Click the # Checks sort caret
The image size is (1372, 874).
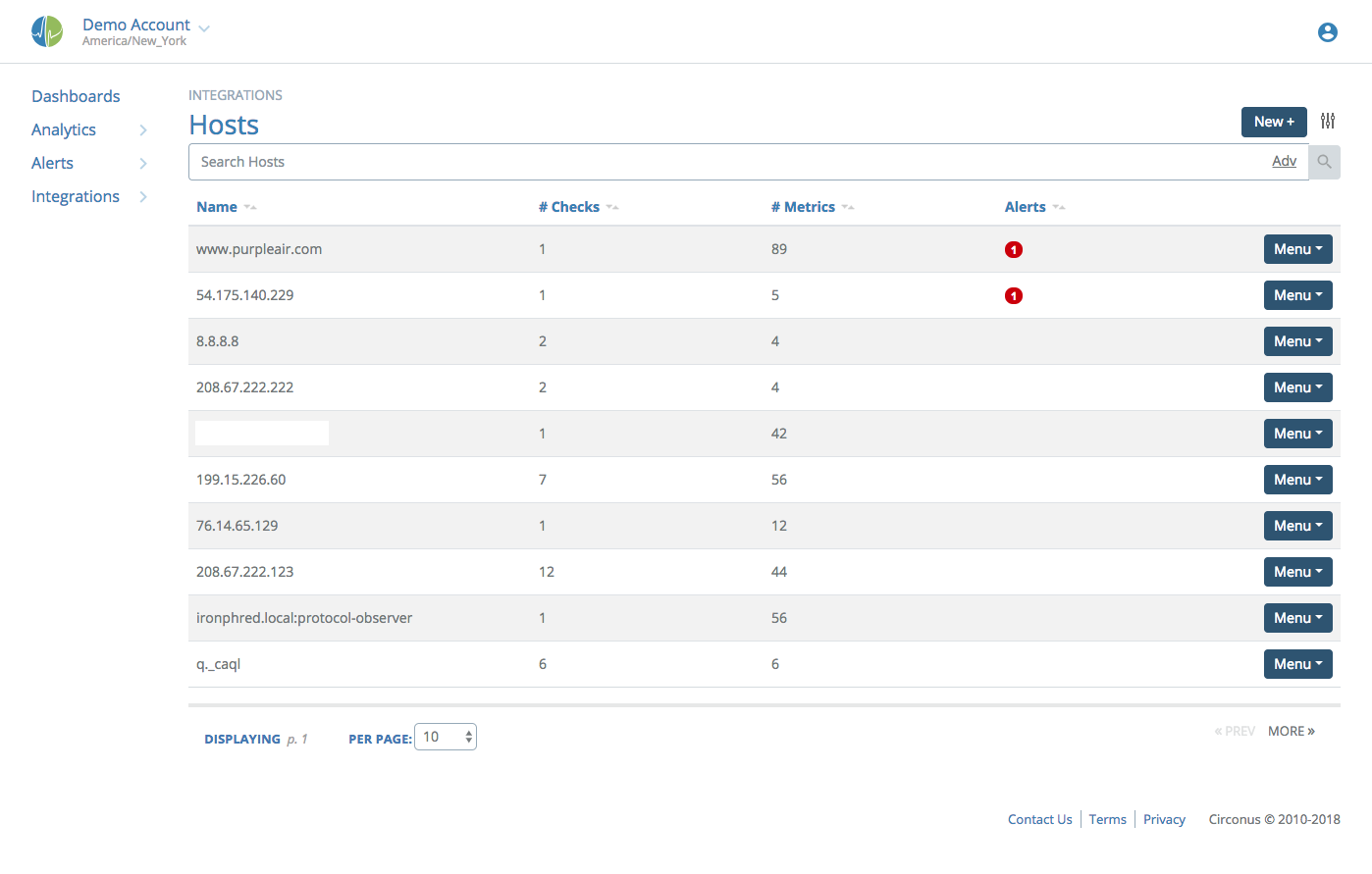coord(613,208)
